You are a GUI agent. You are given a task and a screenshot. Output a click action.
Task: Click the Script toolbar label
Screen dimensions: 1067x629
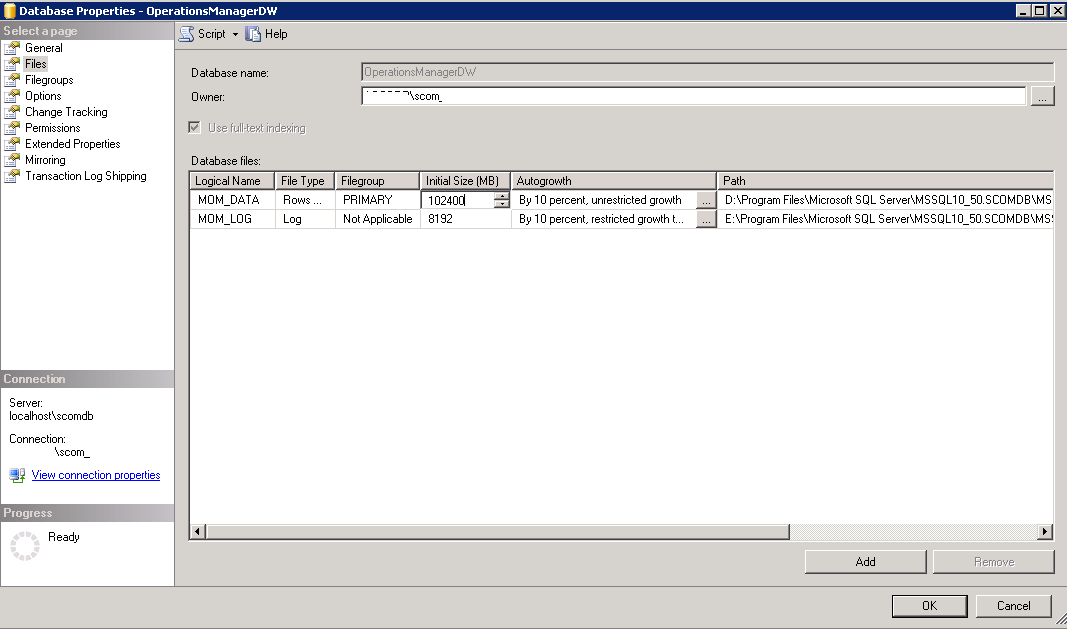(212, 34)
